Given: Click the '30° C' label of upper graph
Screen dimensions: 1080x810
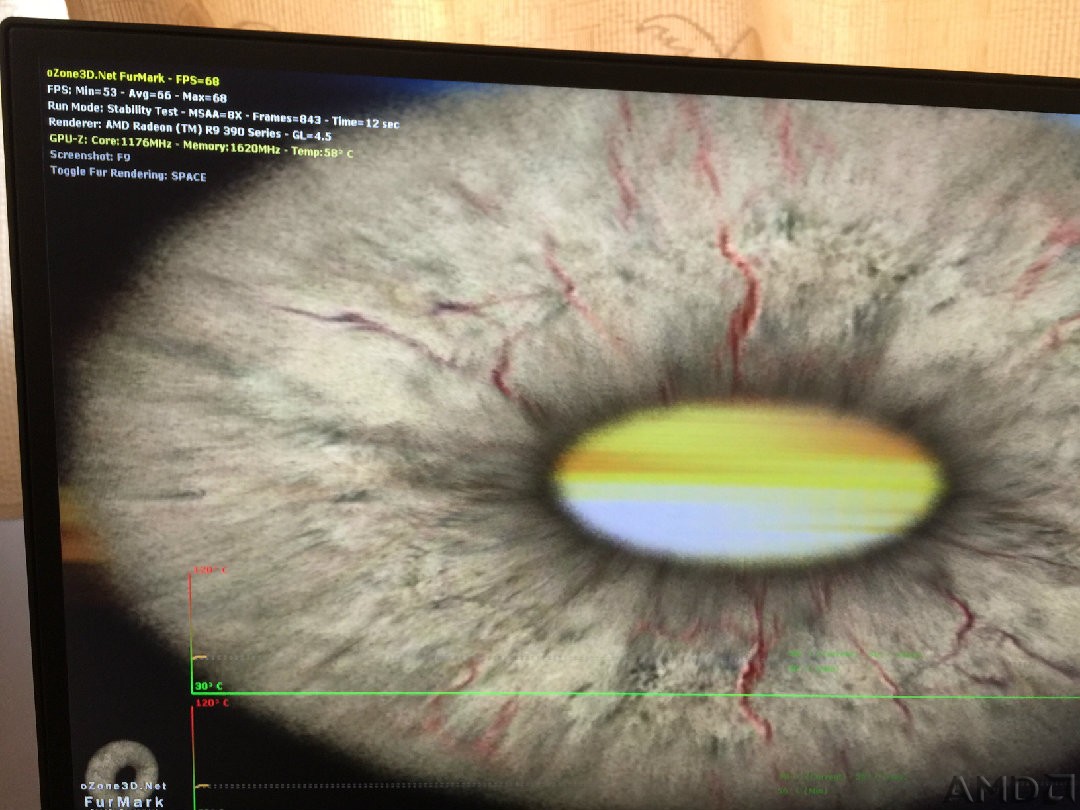Looking at the screenshot, I should click(x=208, y=686).
